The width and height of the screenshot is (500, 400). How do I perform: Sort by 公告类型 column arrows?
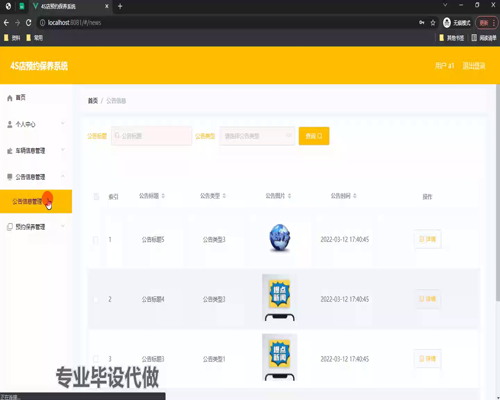coord(224,196)
